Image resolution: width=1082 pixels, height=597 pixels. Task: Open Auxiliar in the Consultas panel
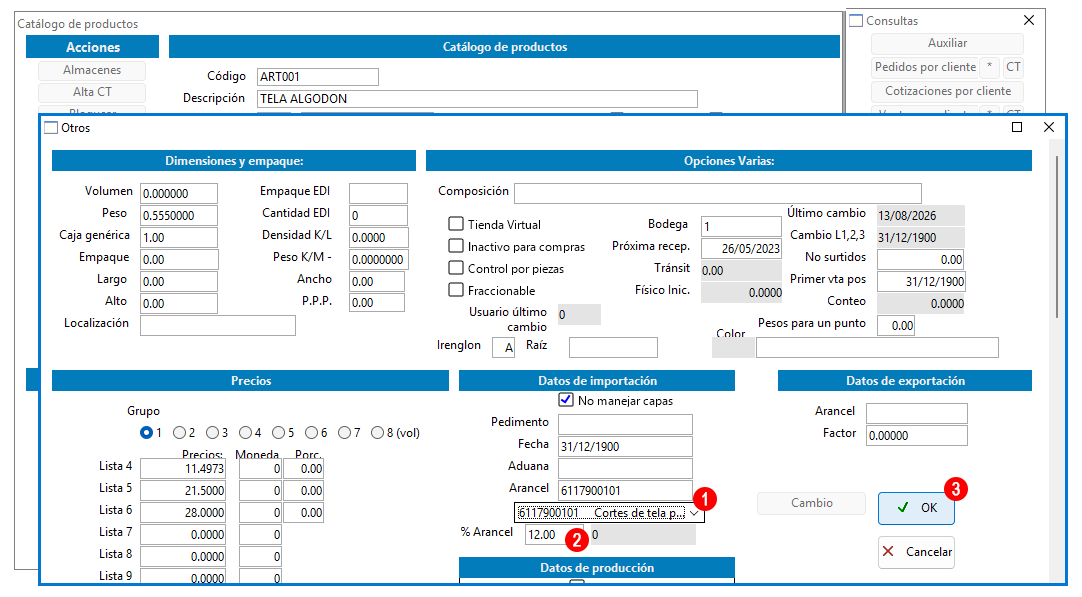[x=947, y=43]
